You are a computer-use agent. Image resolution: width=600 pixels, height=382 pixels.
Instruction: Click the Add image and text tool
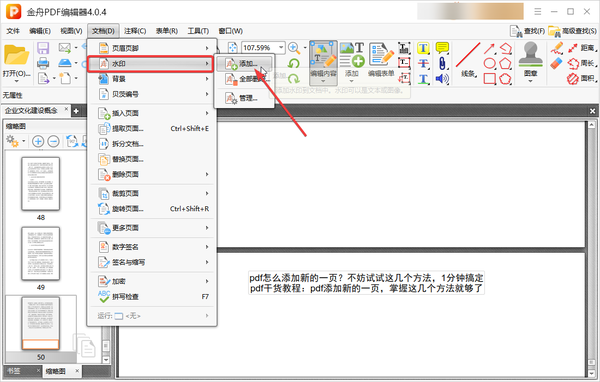pos(352,60)
